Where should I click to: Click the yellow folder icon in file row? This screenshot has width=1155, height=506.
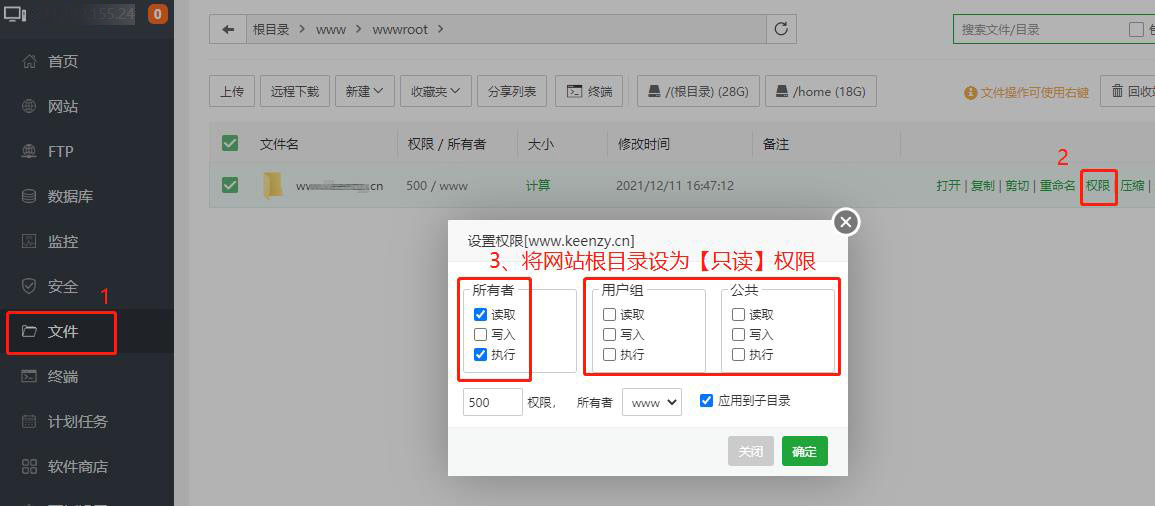(273, 185)
